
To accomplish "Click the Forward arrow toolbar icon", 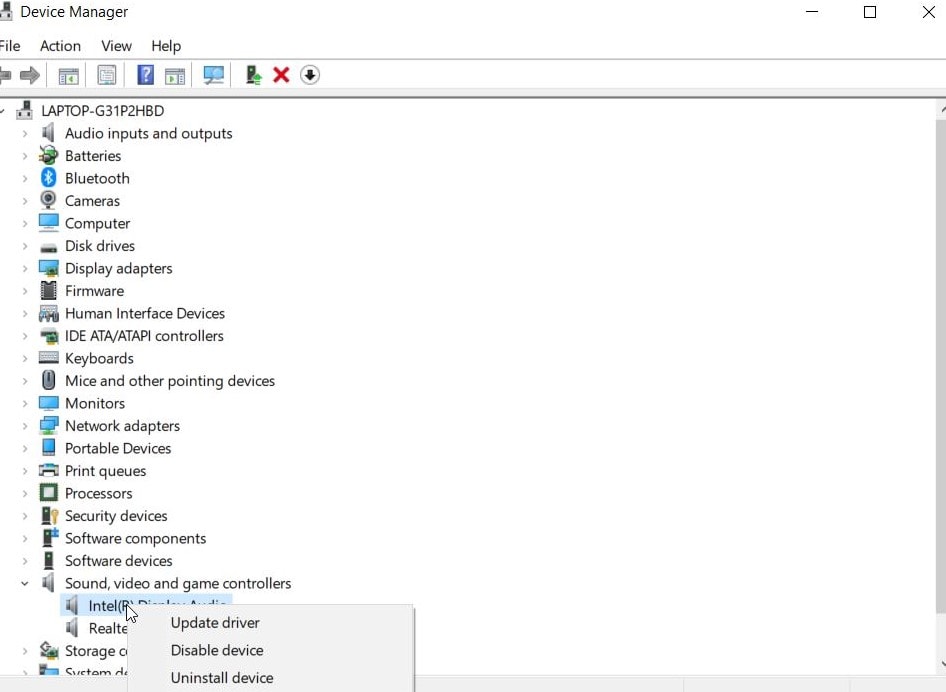I will click(x=30, y=75).
